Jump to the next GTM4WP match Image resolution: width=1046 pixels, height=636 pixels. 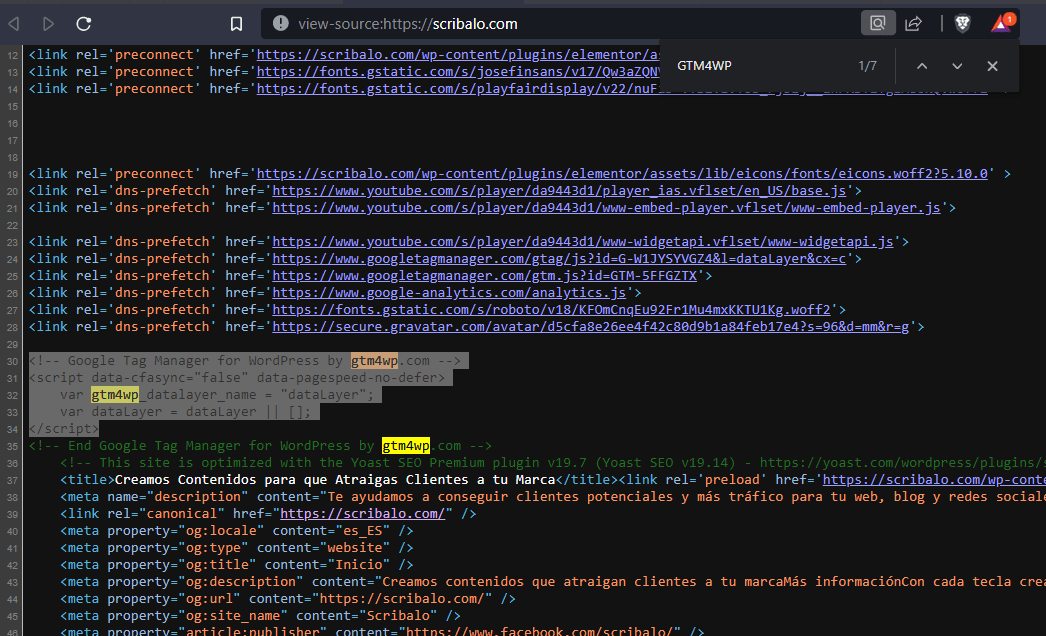[957, 66]
